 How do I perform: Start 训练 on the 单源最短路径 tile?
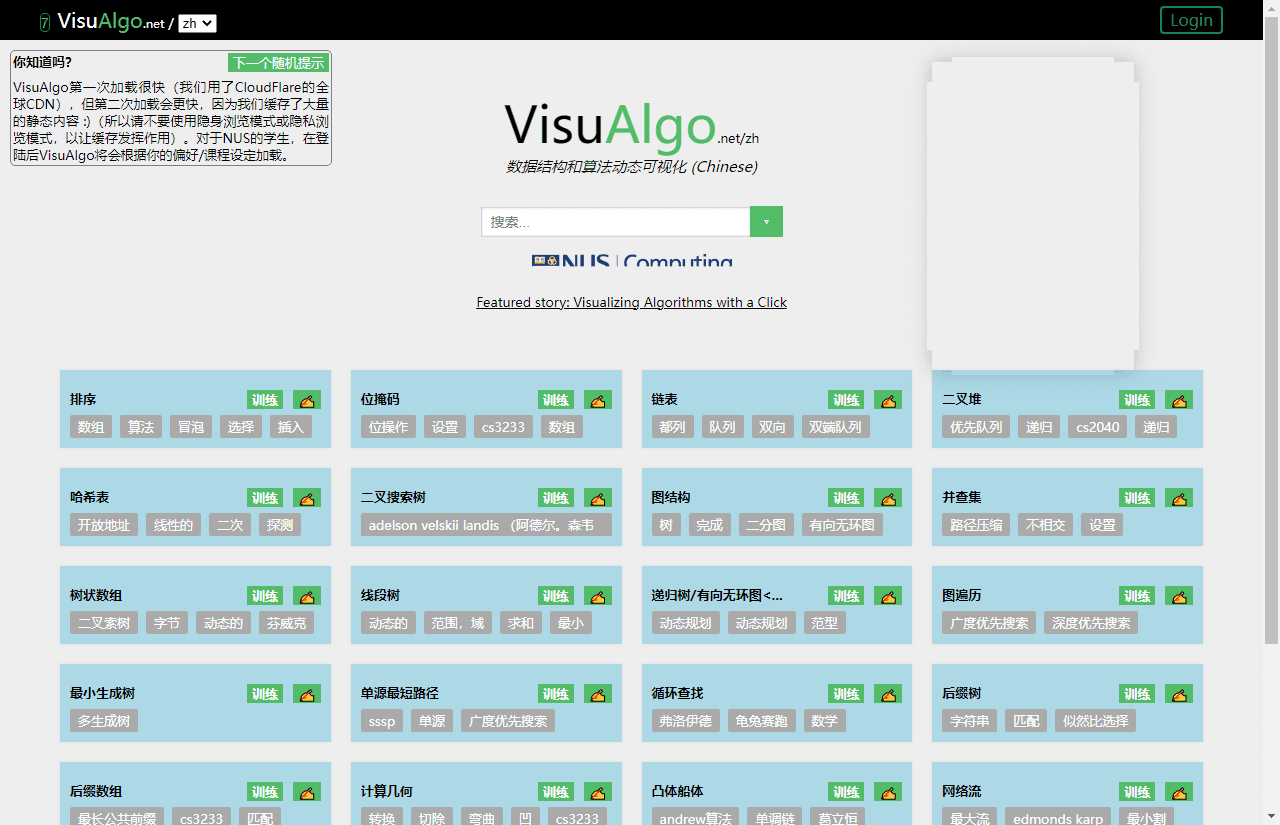(x=555, y=693)
